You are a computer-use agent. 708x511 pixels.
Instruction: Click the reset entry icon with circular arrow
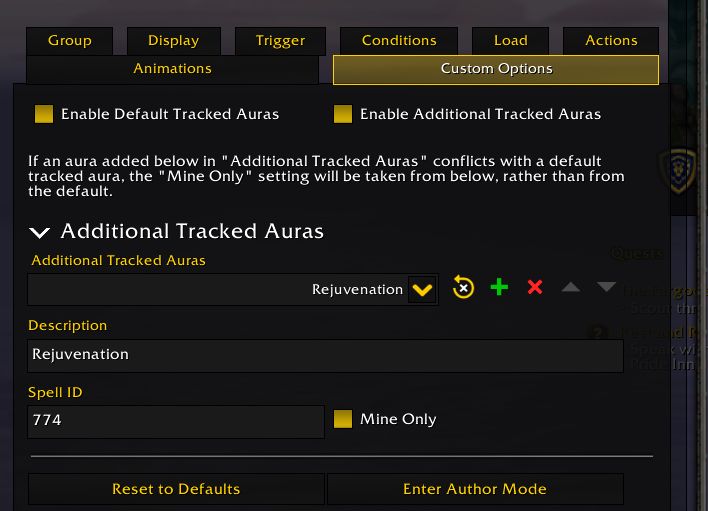point(463,288)
